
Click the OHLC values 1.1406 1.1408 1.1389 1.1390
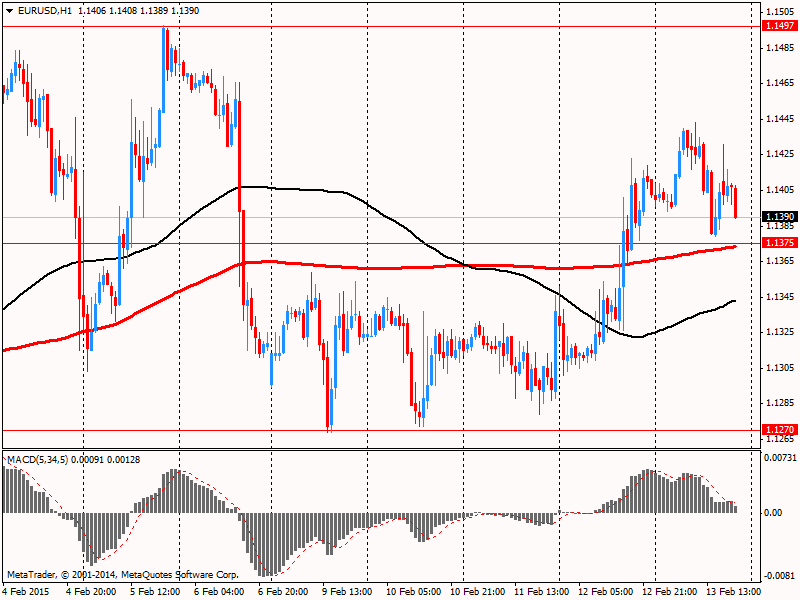click(139, 11)
